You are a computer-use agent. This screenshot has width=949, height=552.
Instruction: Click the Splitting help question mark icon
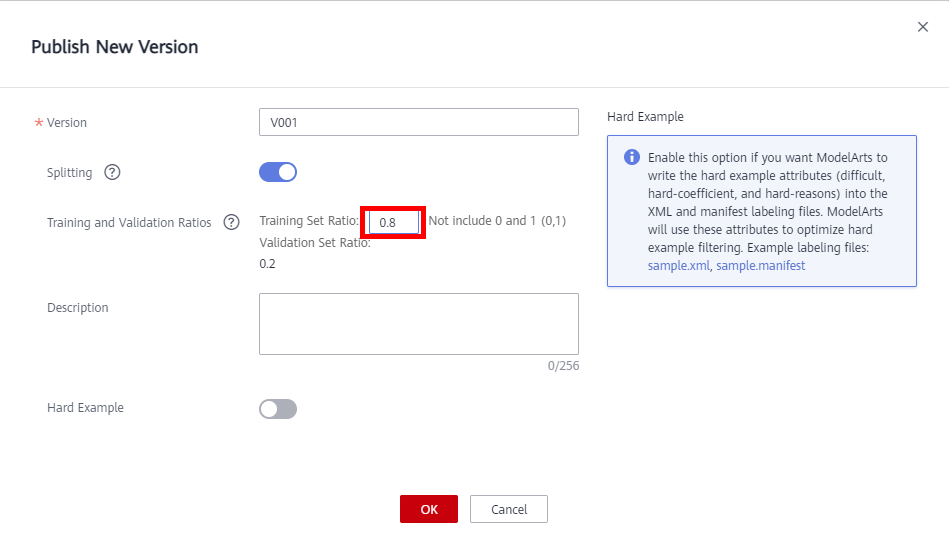point(112,173)
